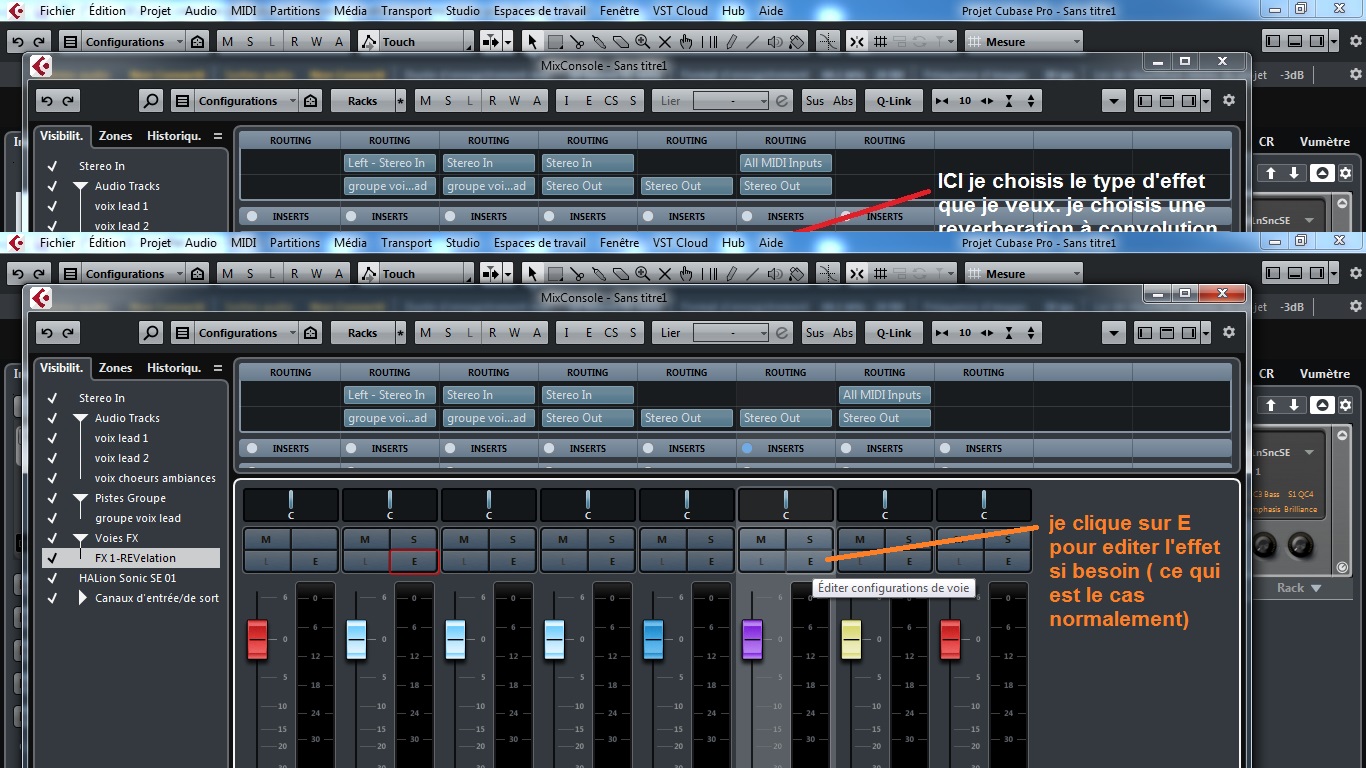The image size is (1366, 768).
Task: Click the up arrow under the lower CR tab
Action: click(1271, 405)
